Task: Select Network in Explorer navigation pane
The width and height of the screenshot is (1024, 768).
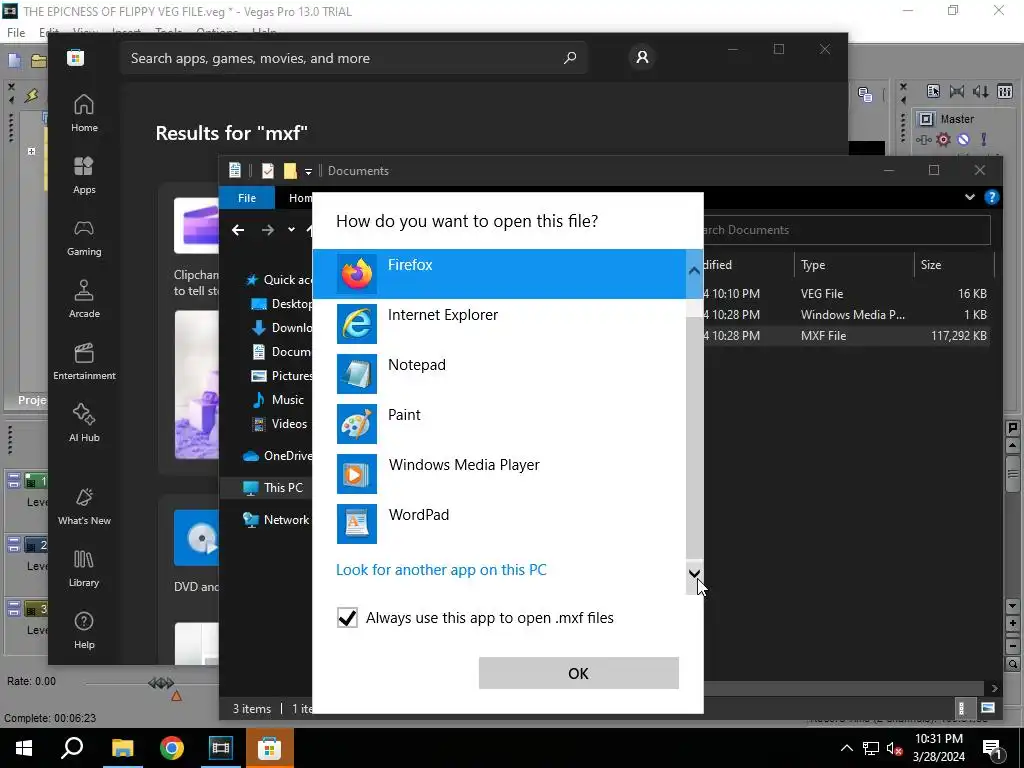Action: pos(276,520)
